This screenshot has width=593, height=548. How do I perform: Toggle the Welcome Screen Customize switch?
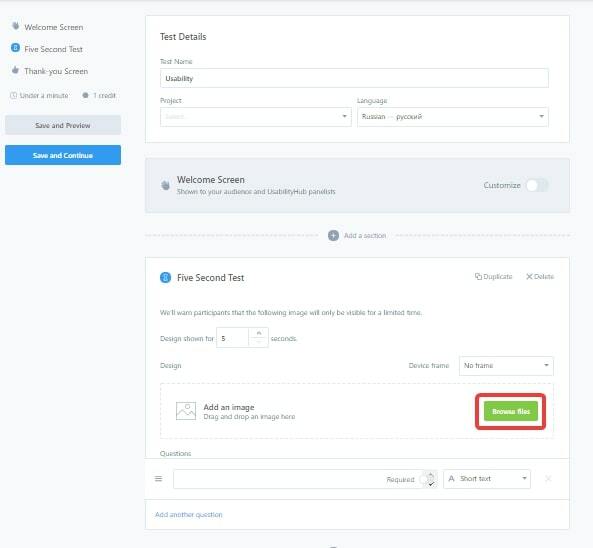click(537, 185)
